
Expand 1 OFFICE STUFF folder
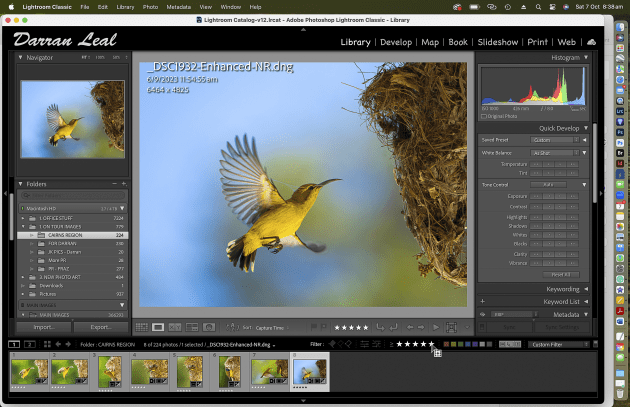(23, 218)
